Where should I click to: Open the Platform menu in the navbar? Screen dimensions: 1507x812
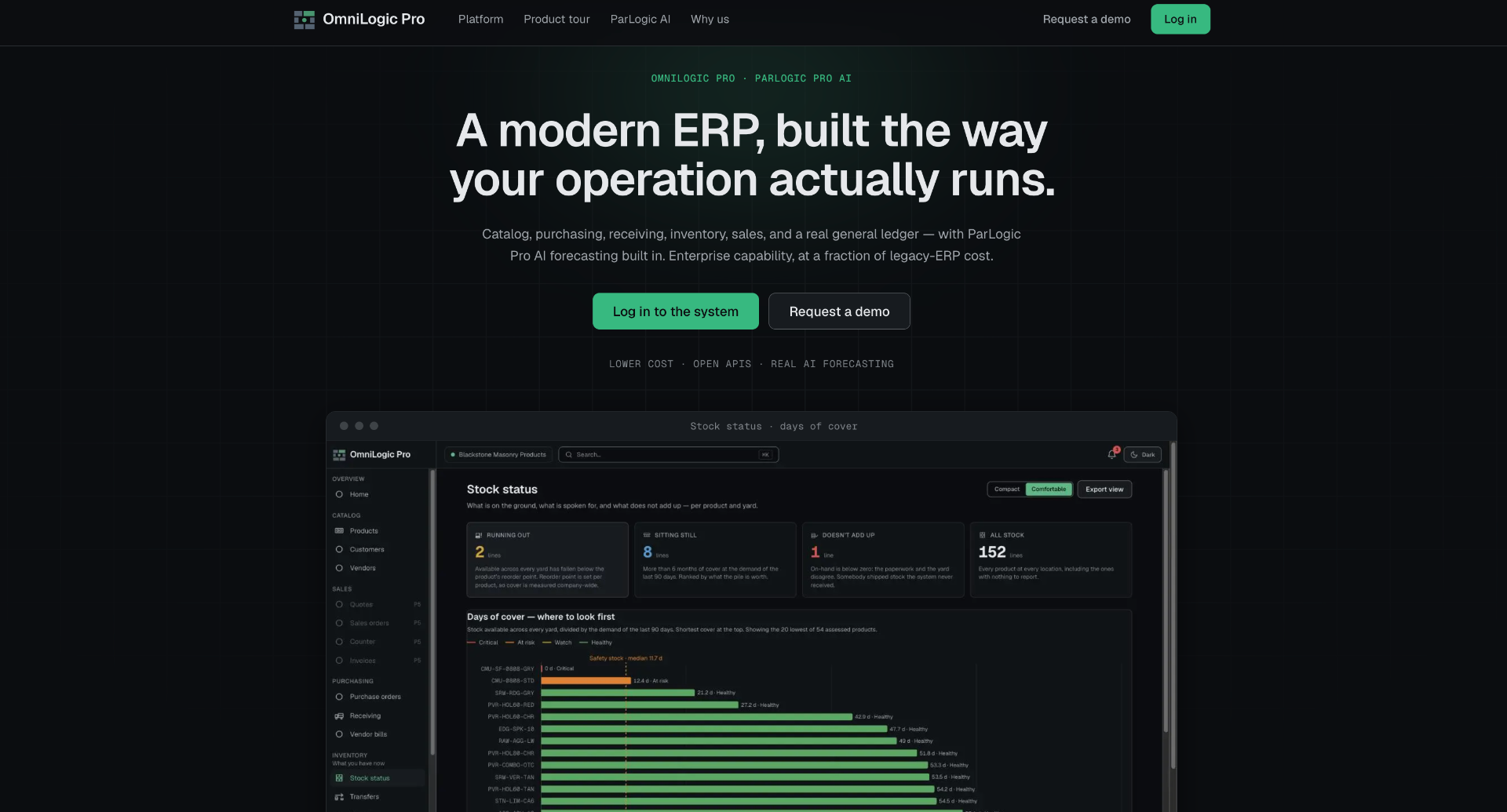[481, 20]
